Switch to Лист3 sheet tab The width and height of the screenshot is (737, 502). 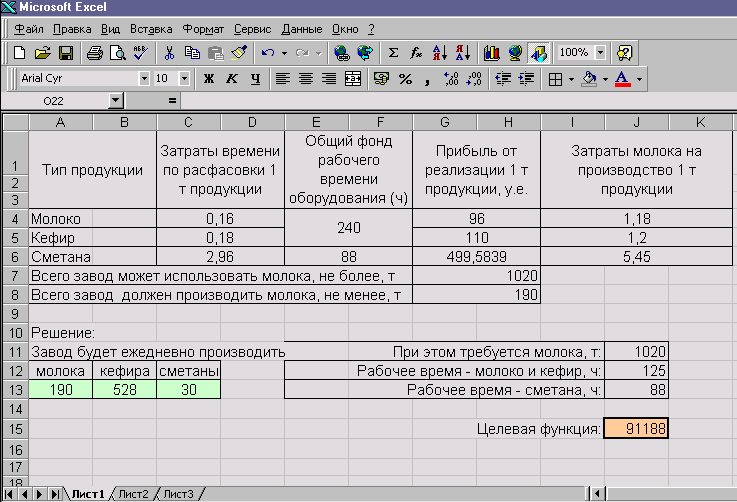coord(179,494)
